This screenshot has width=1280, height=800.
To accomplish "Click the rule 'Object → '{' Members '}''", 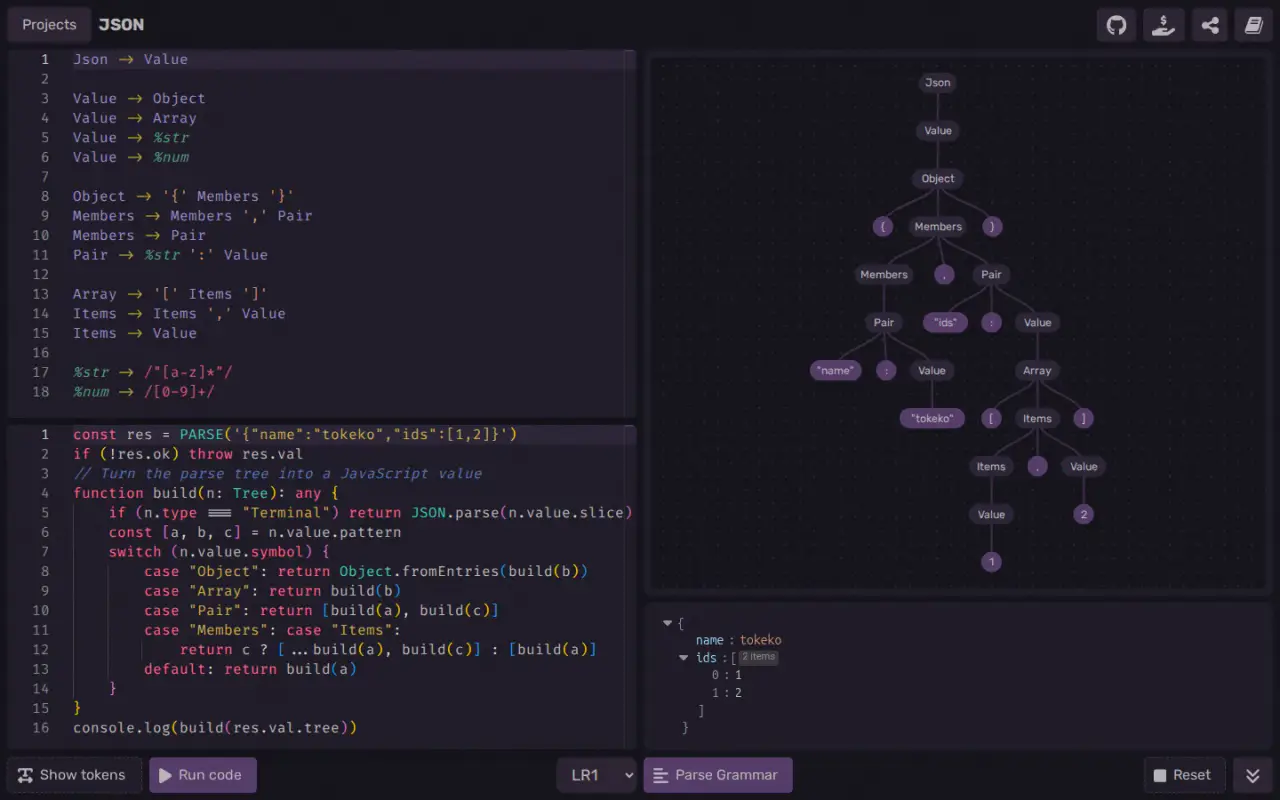I will click(x=183, y=196).
